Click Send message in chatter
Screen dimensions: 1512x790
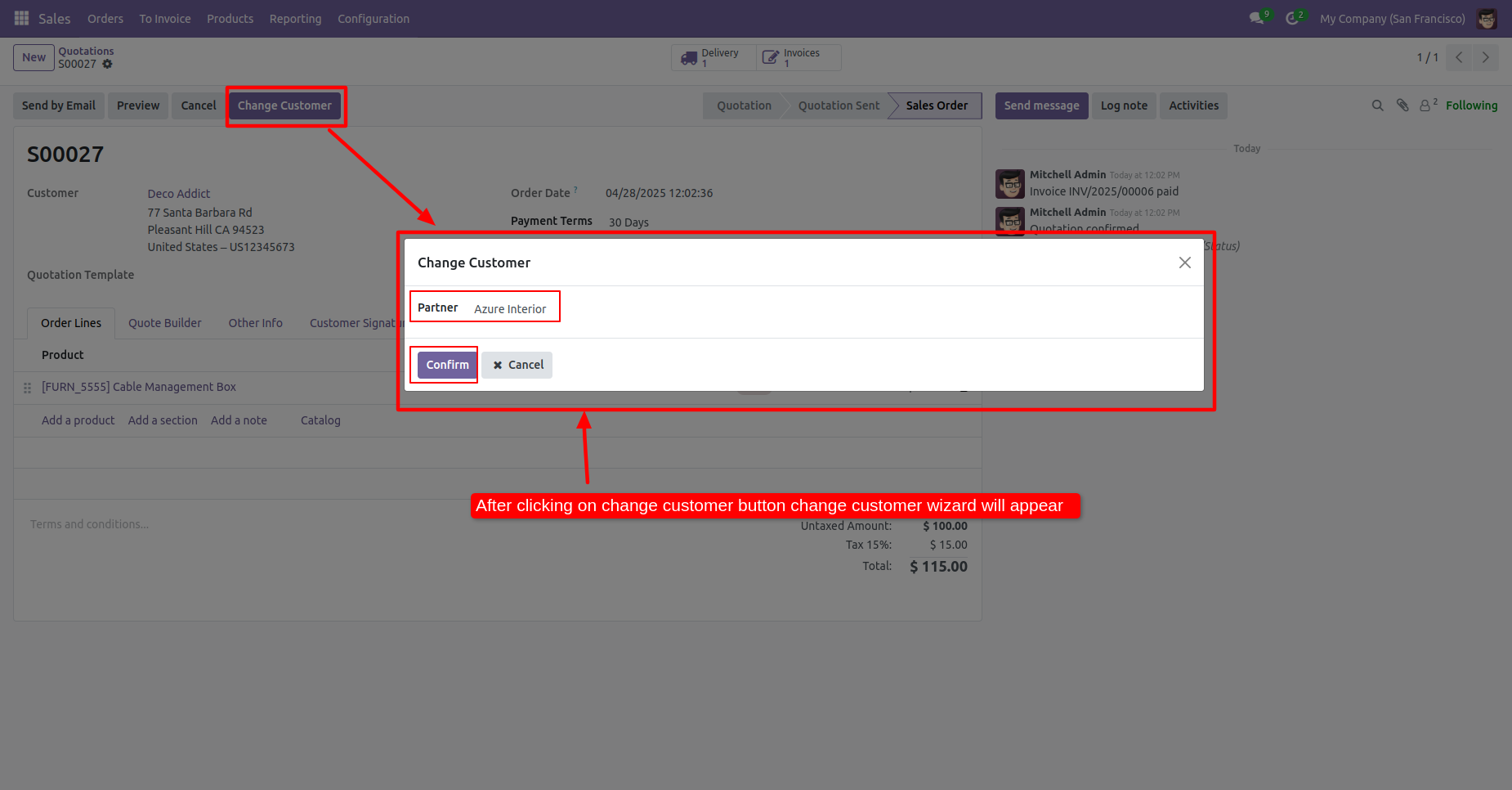coord(1041,105)
